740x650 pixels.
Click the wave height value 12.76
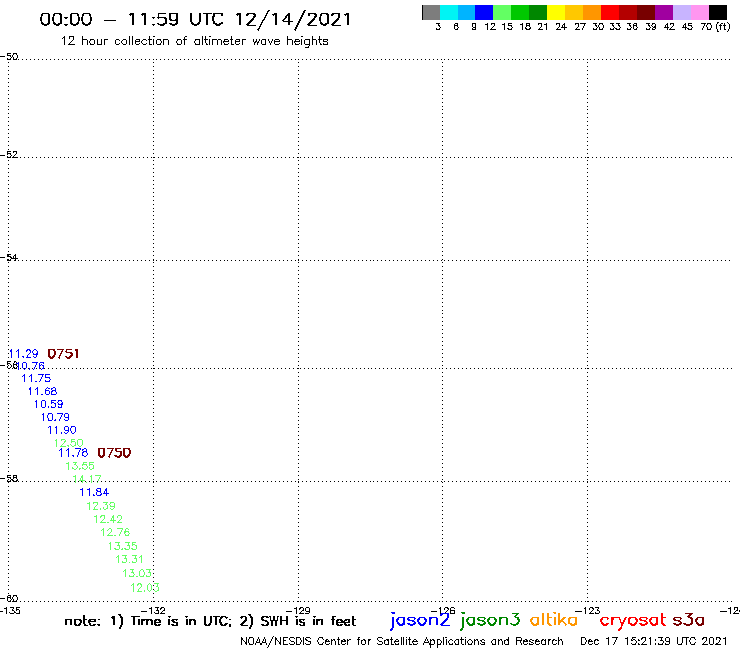click(x=115, y=532)
